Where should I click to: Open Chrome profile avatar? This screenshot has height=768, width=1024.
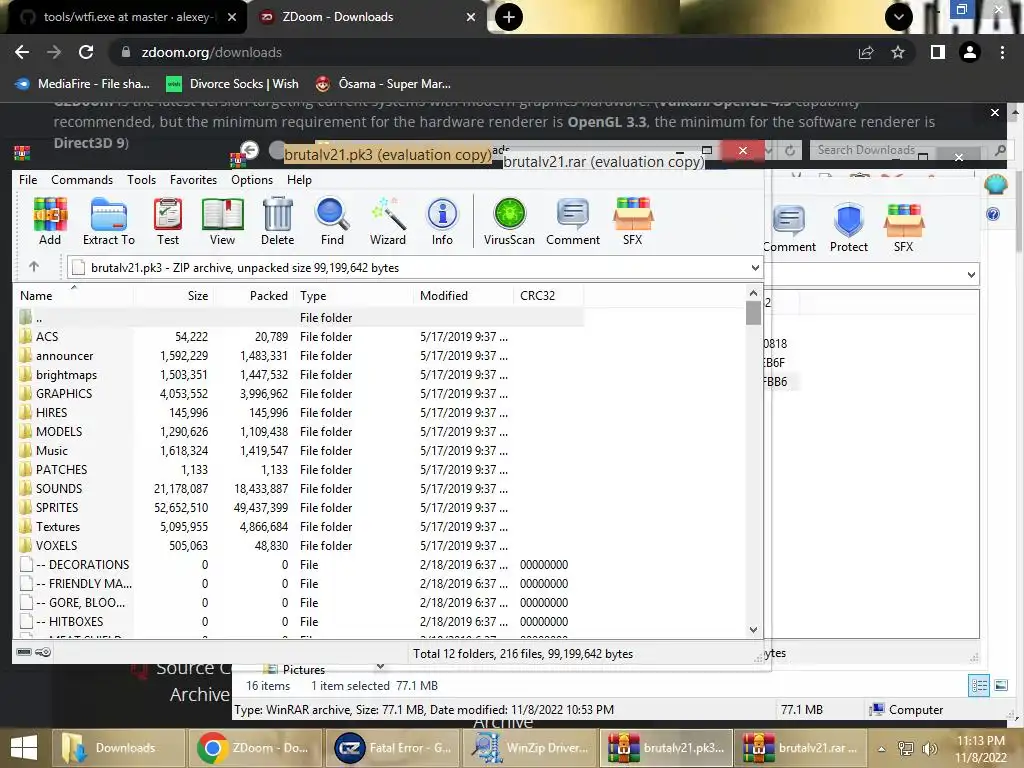(x=970, y=52)
